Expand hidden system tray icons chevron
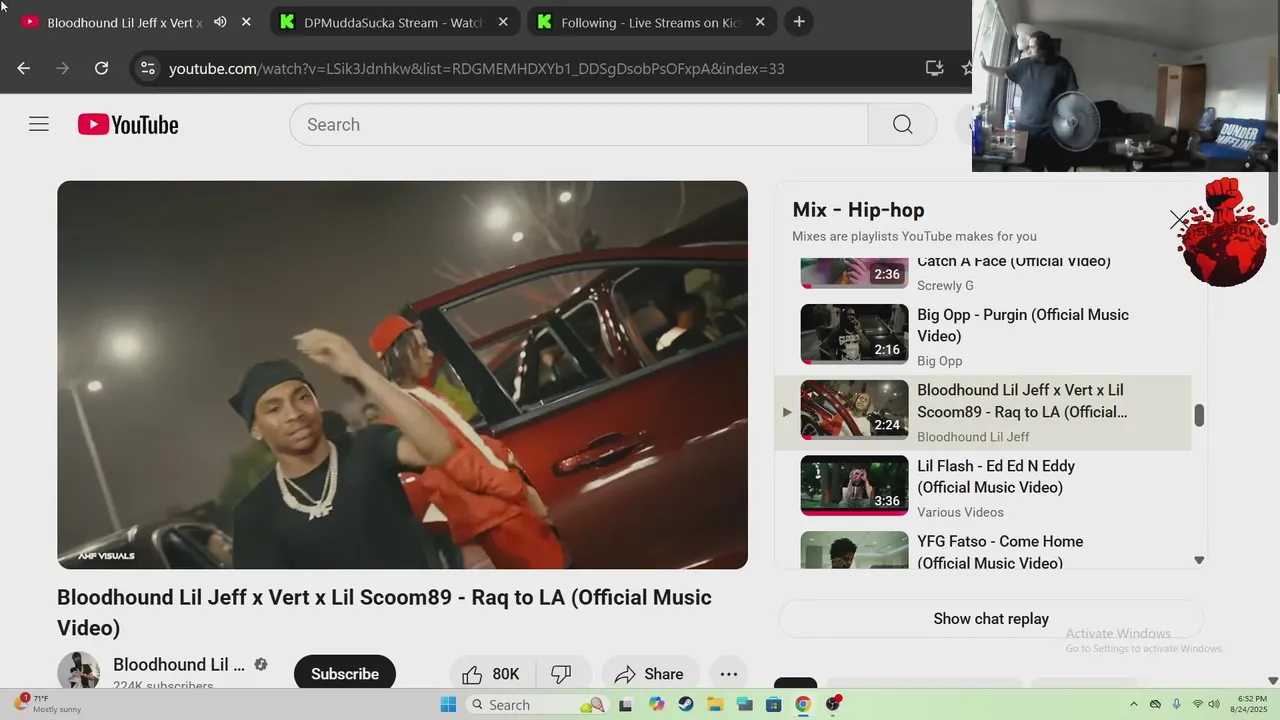The image size is (1280, 720). [1133, 704]
